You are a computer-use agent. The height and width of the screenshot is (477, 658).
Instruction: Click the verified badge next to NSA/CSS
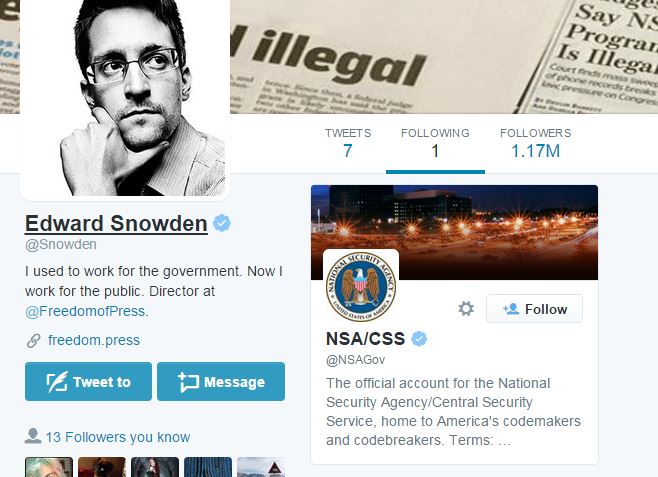click(419, 339)
